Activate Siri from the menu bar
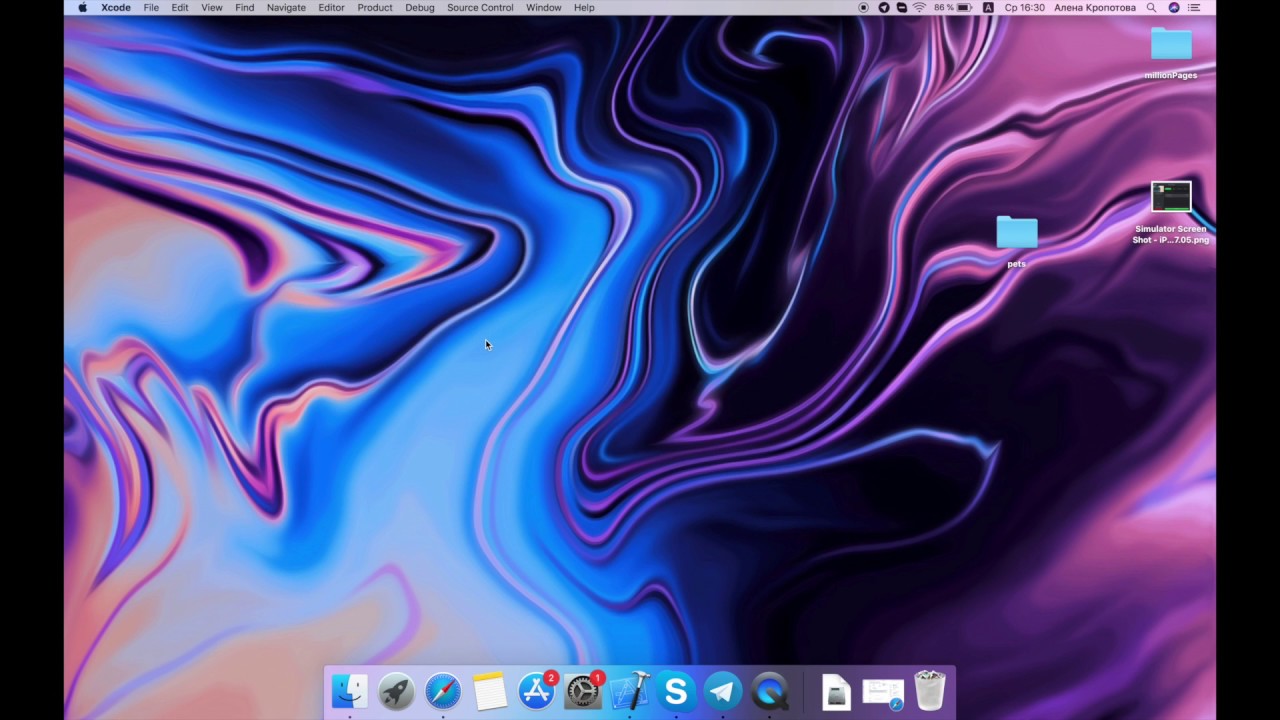Screen dimensions: 1280x720 (x=1174, y=8)
